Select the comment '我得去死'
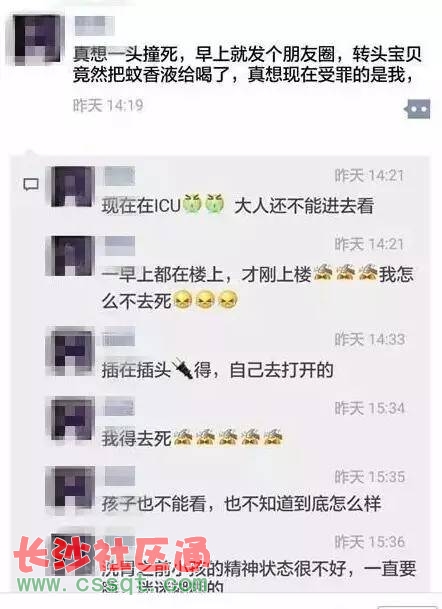This screenshot has width=442, height=609. coord(192,438)
